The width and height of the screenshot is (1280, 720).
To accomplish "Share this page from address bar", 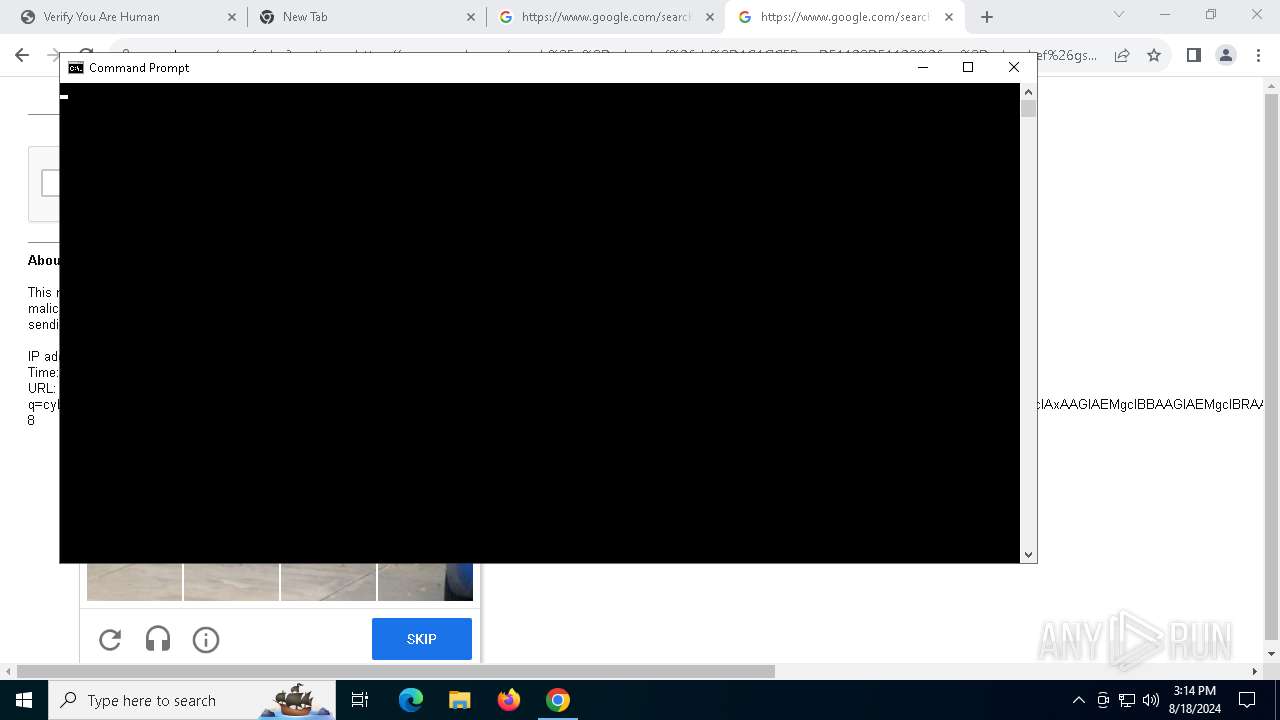I will pyautogui.click(x=1122, y=55).
